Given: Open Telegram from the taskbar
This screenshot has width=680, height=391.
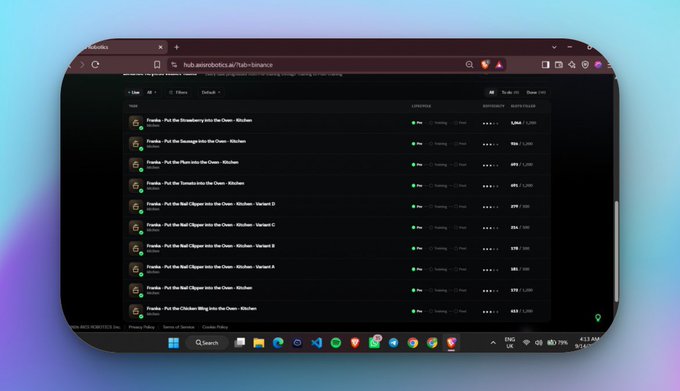Looking at the screenshot, I should pos(393,343).
